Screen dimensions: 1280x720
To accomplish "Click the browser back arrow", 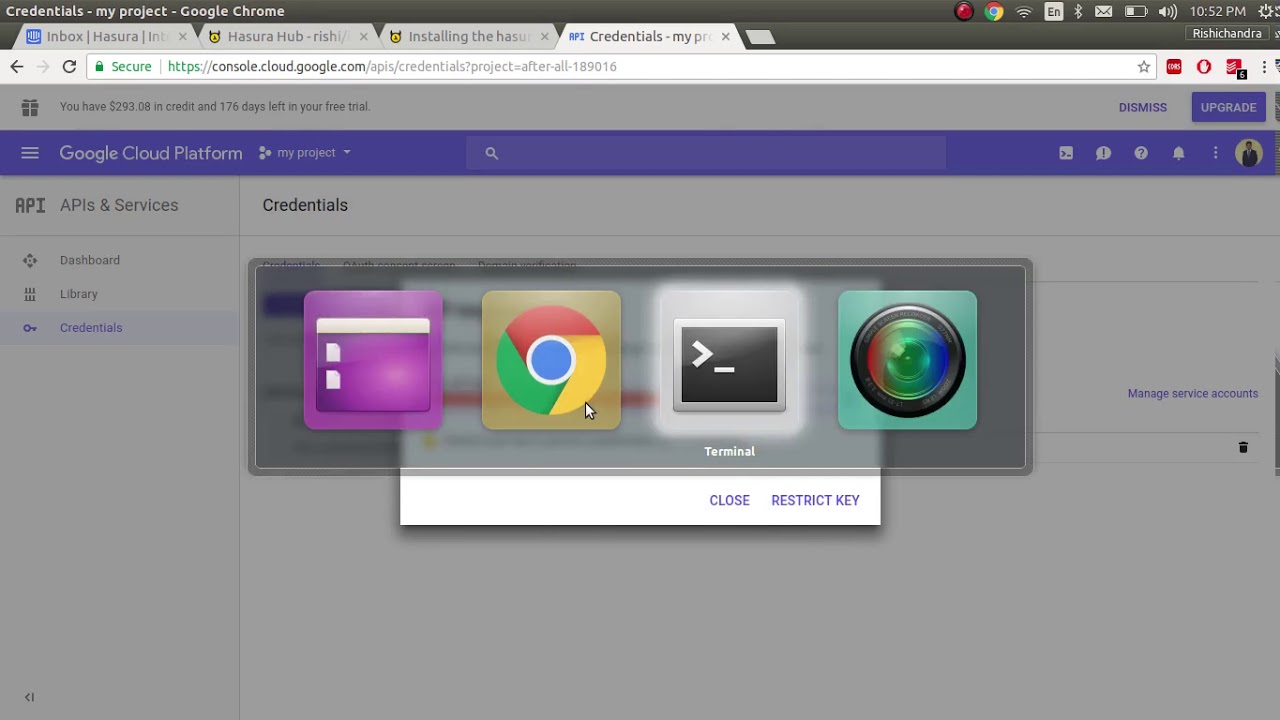I will coord(17,66).
